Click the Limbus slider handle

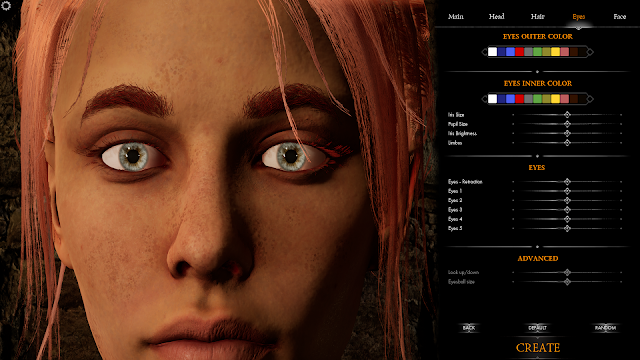point(567,143)
